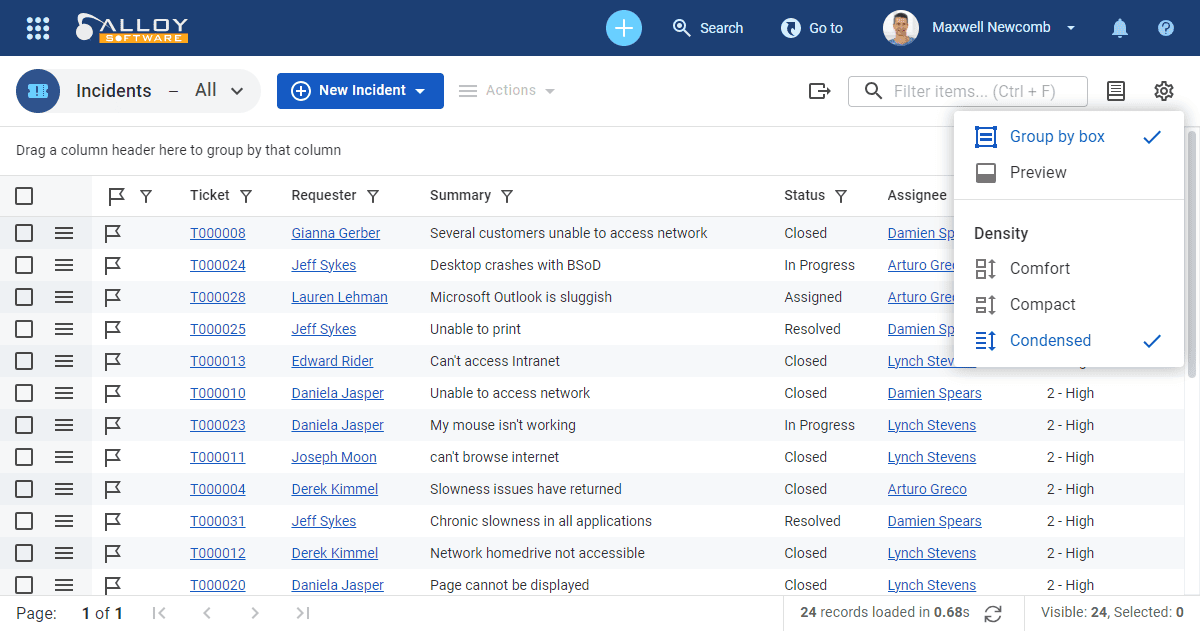This screenshot has width=1200, height=631.
Task: Expand the user account dropdown arrow
Action: (1071, 28)
